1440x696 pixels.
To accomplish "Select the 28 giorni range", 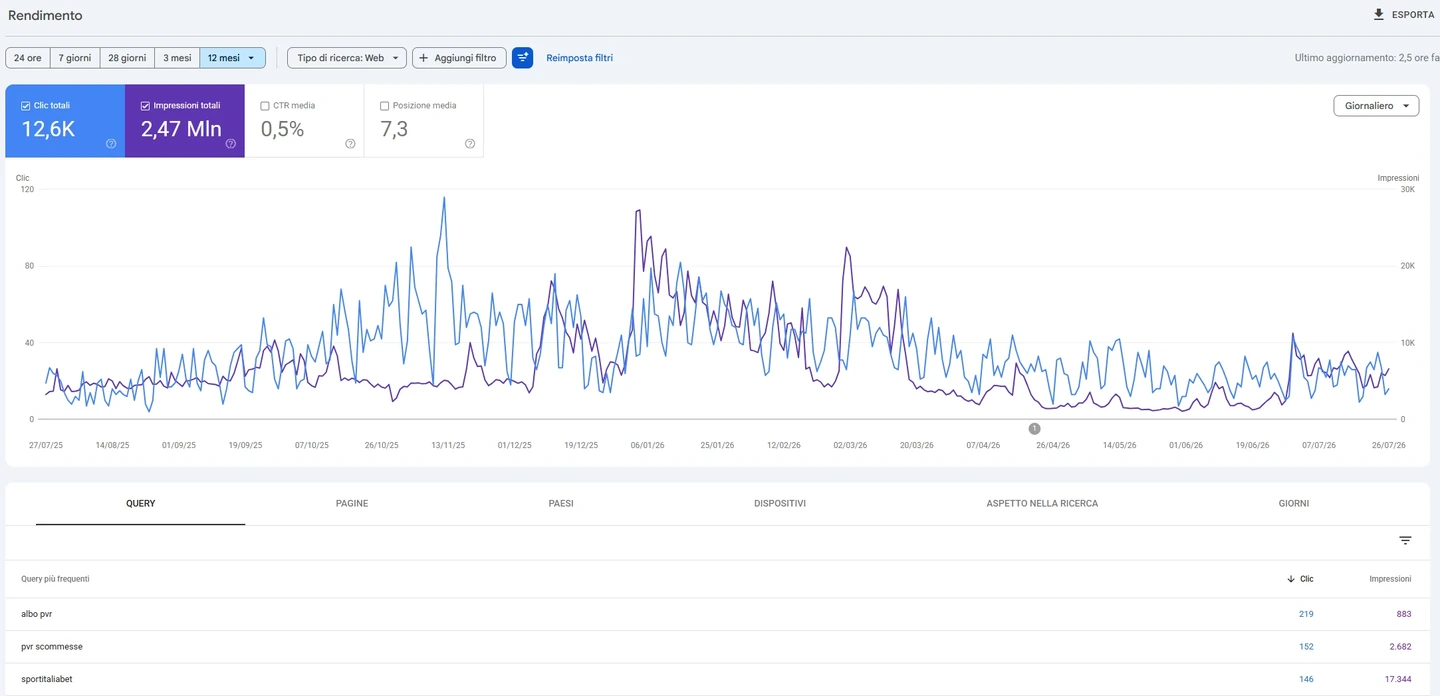I will click(x=127, y=58).
